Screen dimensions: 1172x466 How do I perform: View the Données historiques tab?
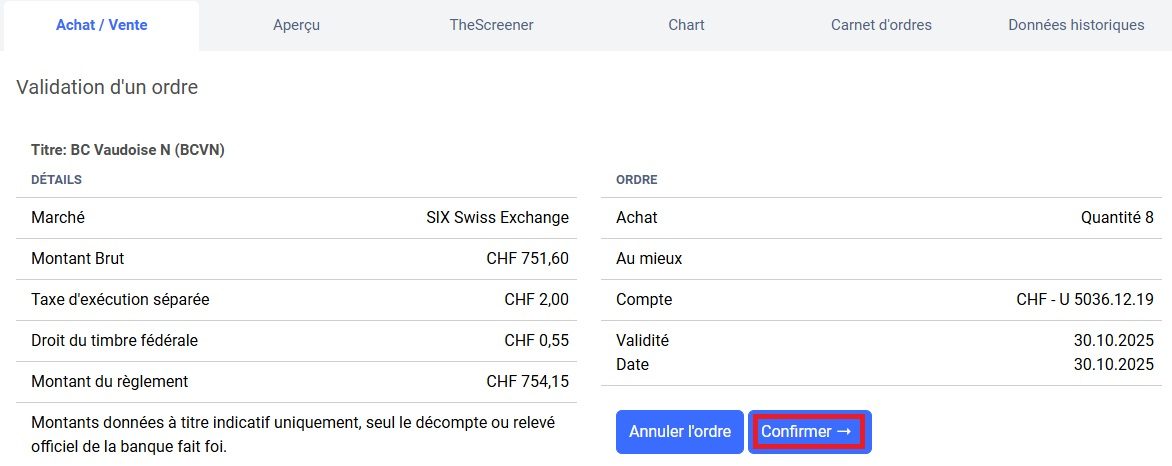[1076, 25]
